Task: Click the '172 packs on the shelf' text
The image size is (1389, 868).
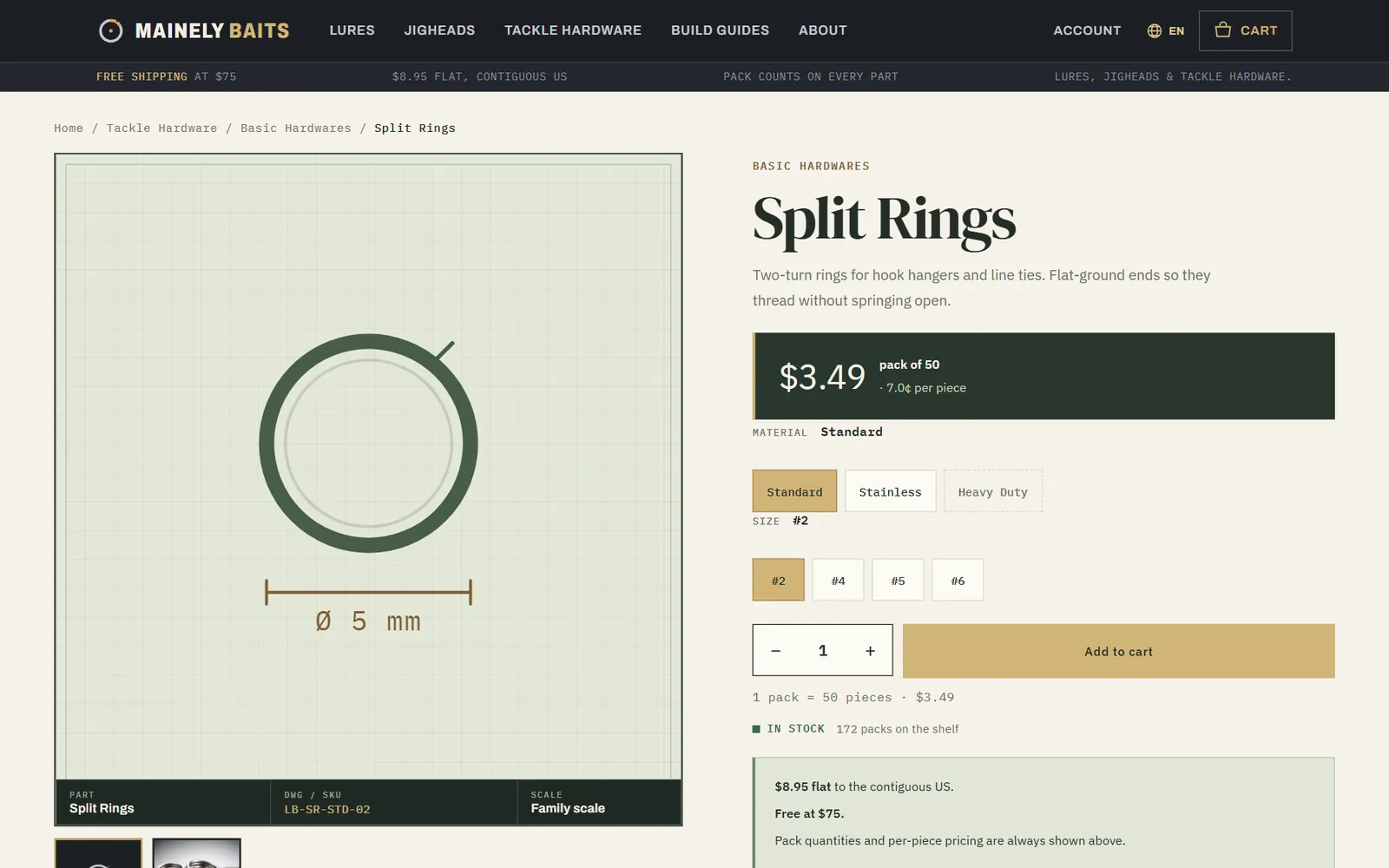Action: [897, 729]
